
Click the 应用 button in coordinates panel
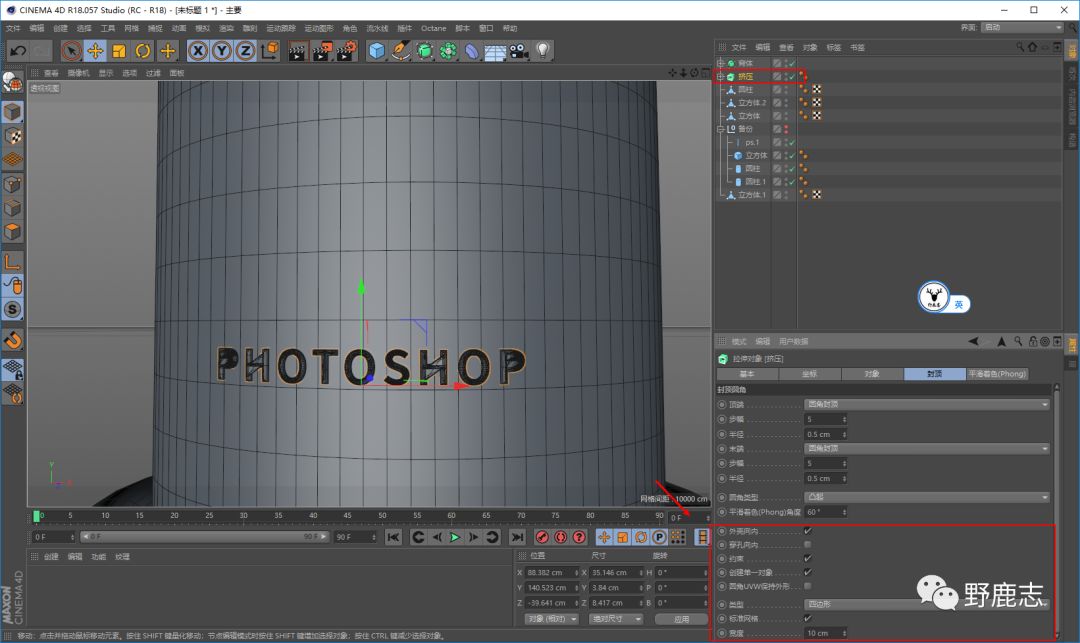681,619
